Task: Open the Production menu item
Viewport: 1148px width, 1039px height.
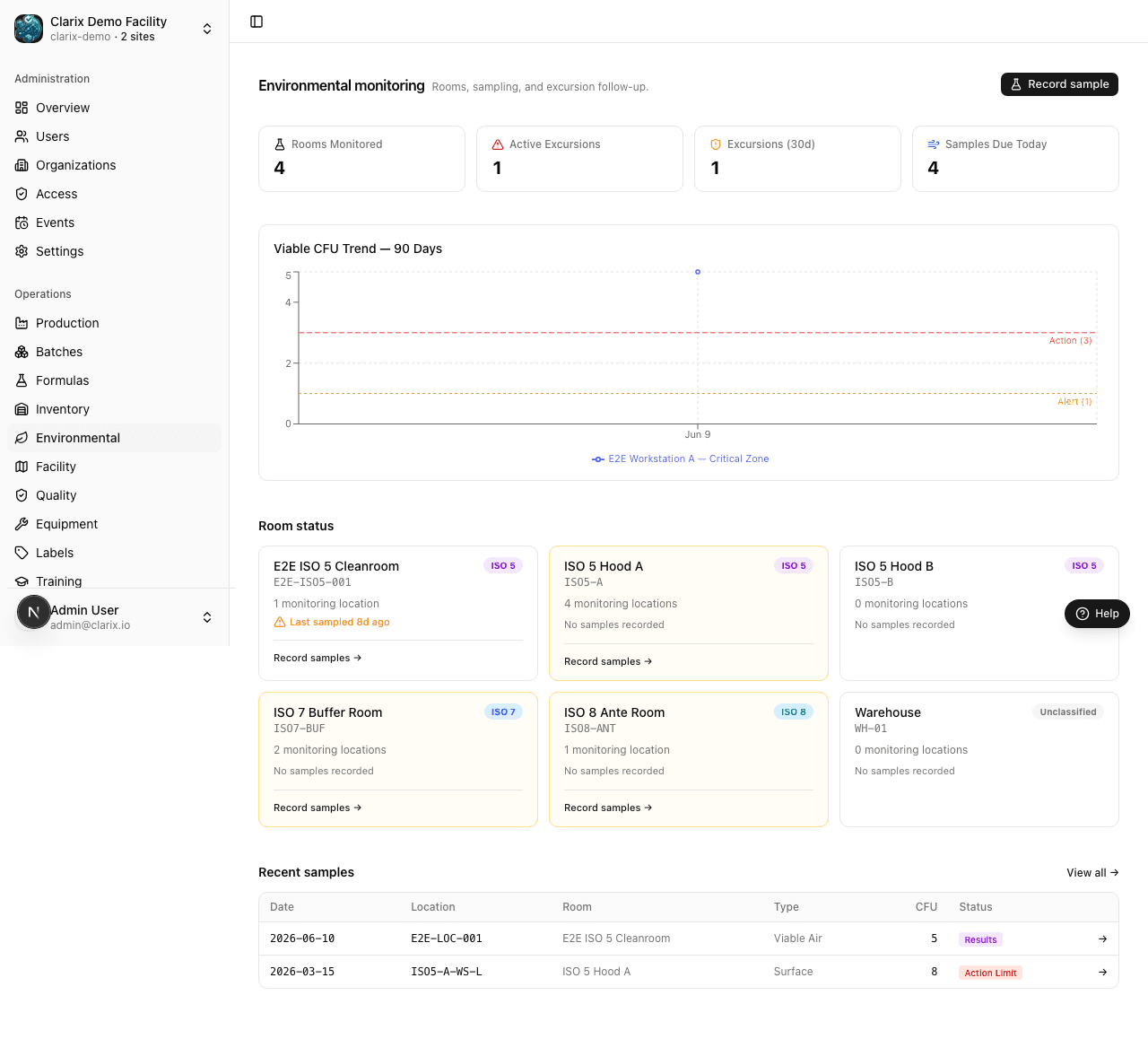Action: coord(114,323)
